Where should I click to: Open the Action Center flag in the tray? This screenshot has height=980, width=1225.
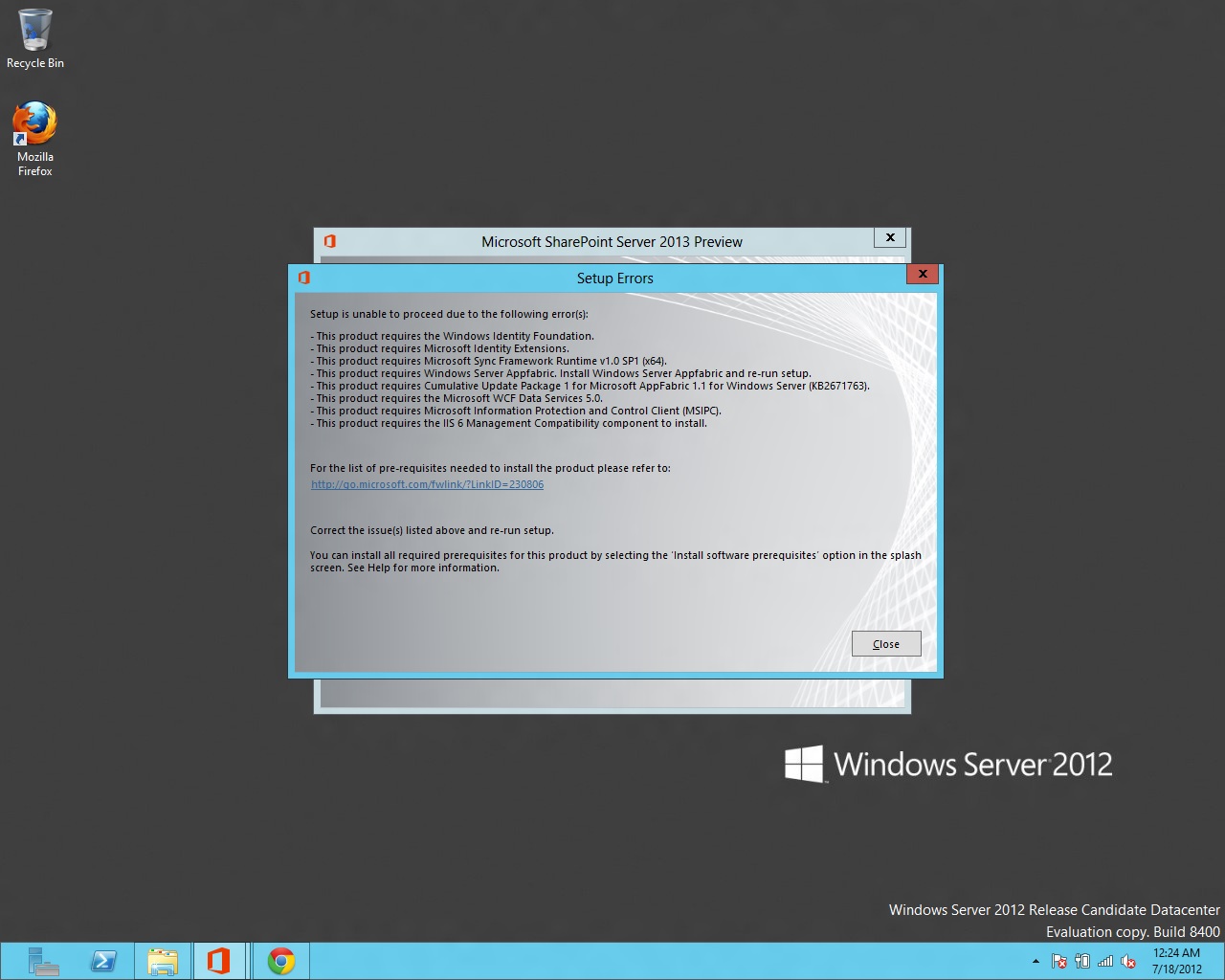click(x=1058, y=961)
